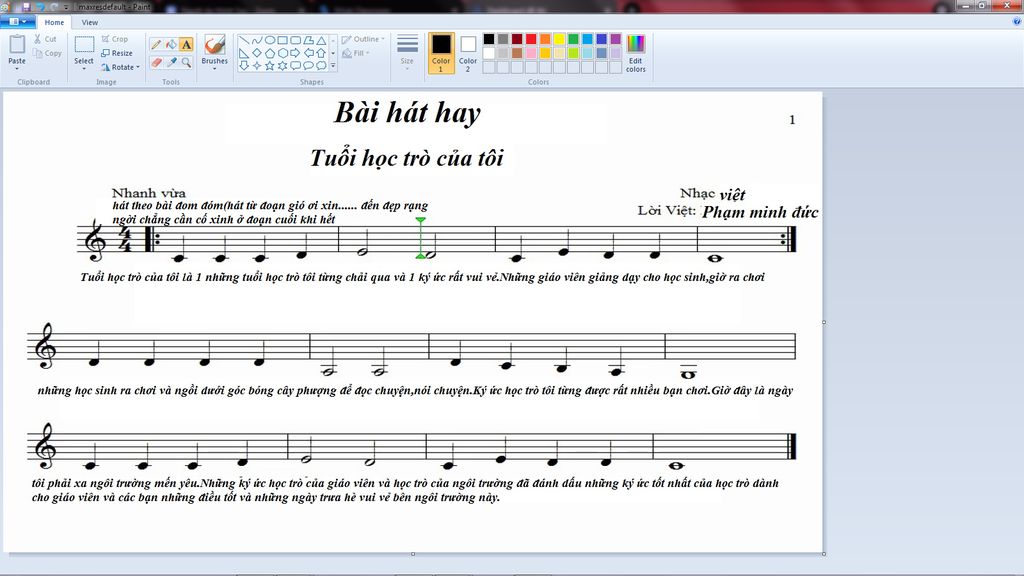Choose the Pentagon shape
1024x576 pixels.
click(x=270, y=53)
